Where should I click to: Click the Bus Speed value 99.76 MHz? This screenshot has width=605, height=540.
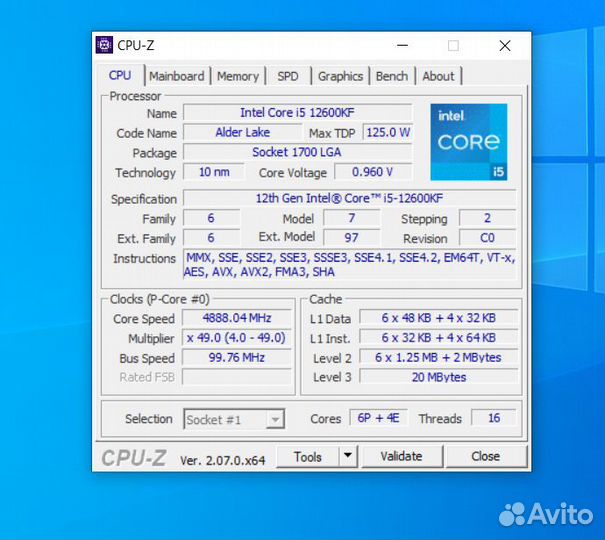pyautogui.click(x=237, y=358)
